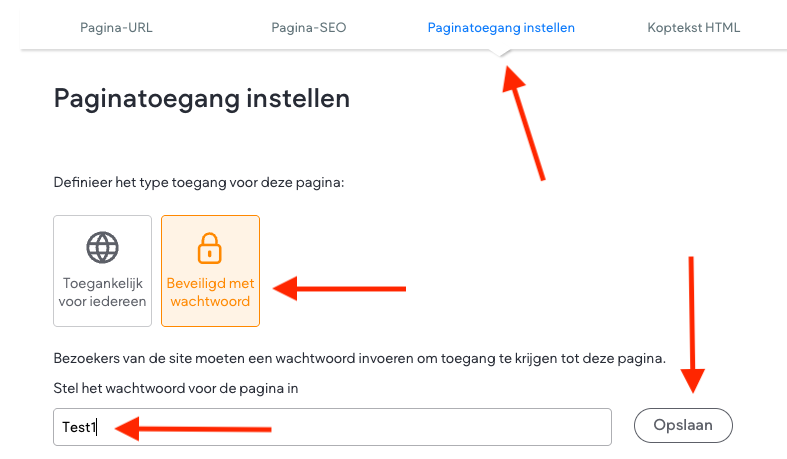The width and height of the screenshot is (787, 459).
Task: Click the 'Stel het wachtwoord' field label
Action: [x=176, y=388]
